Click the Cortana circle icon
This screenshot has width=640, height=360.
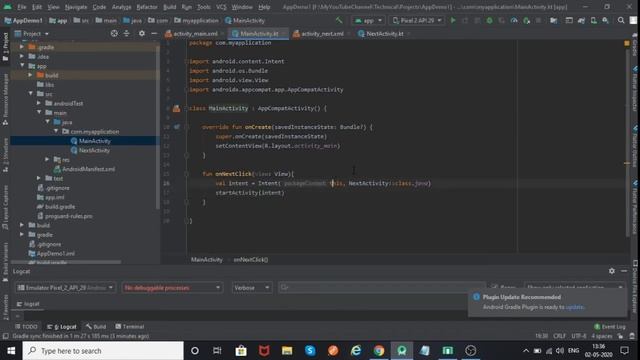(x=195, y=351)
